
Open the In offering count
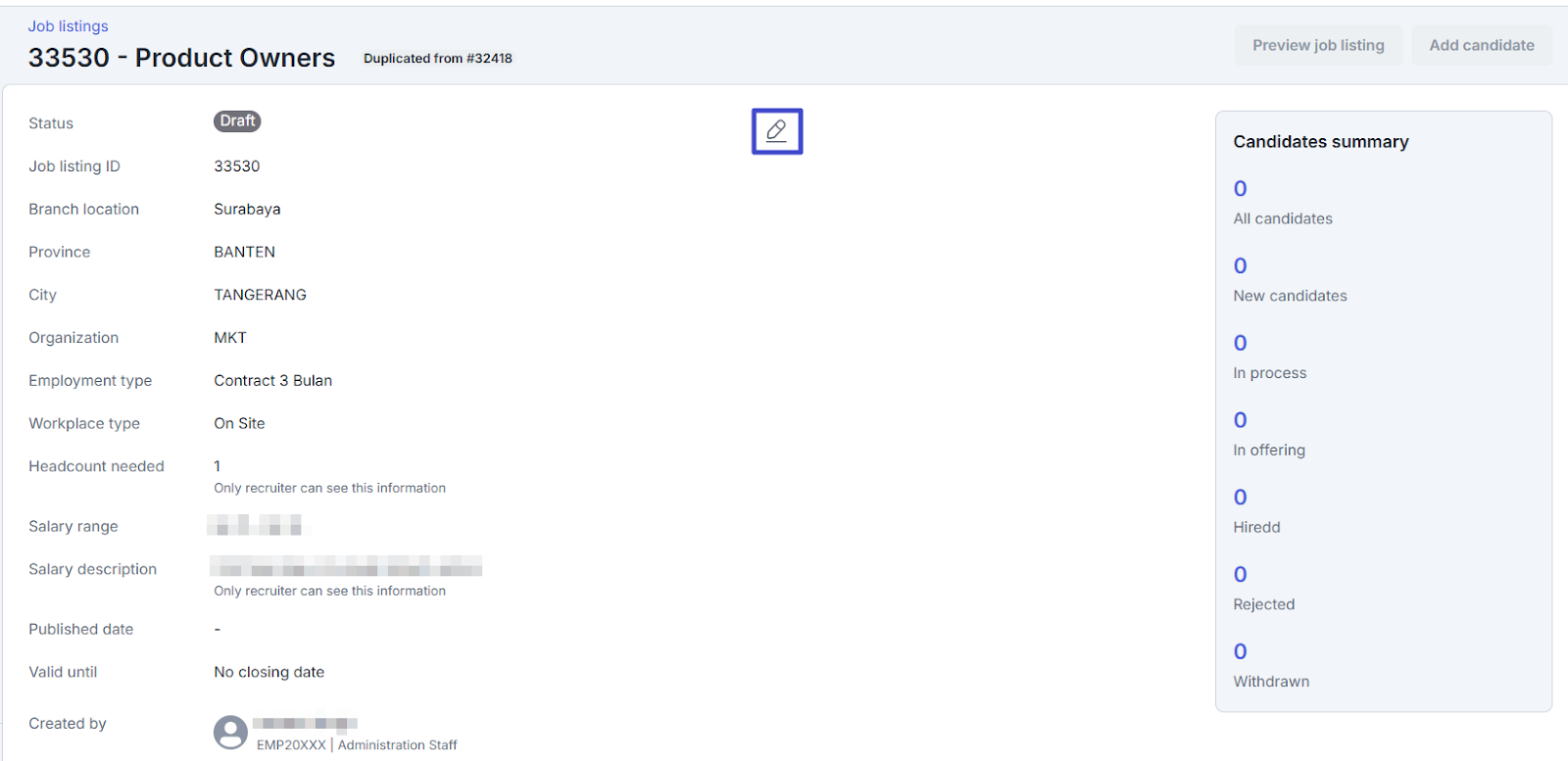tap(1240, 420)
